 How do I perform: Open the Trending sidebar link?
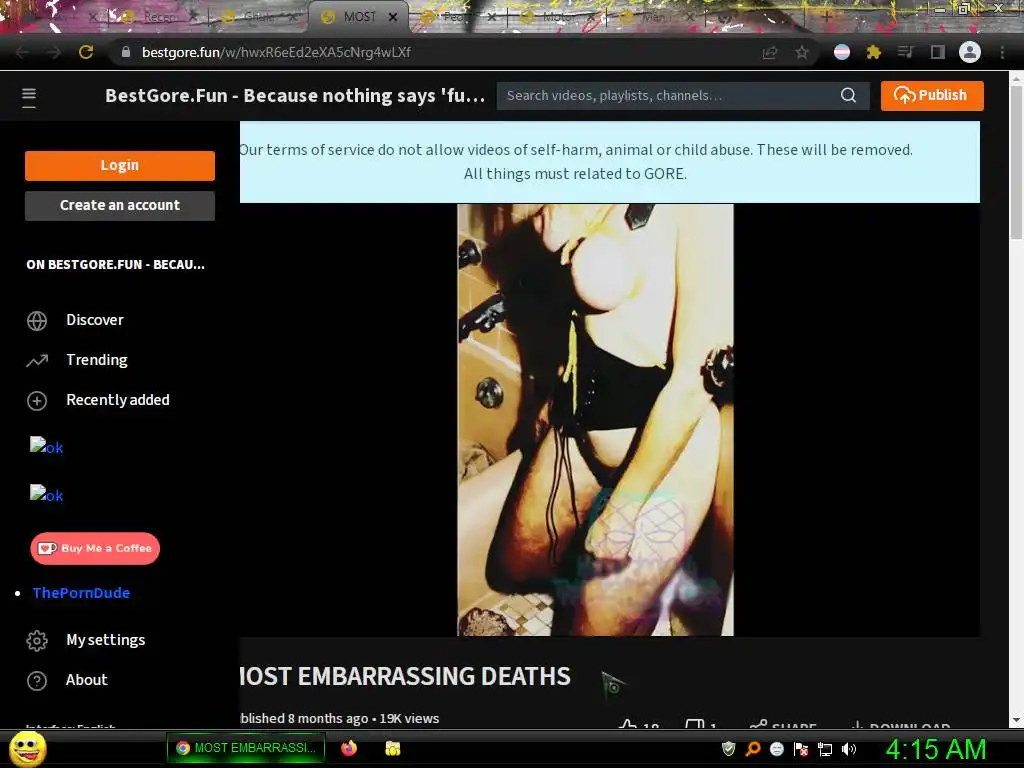click(x=97, y=360)
